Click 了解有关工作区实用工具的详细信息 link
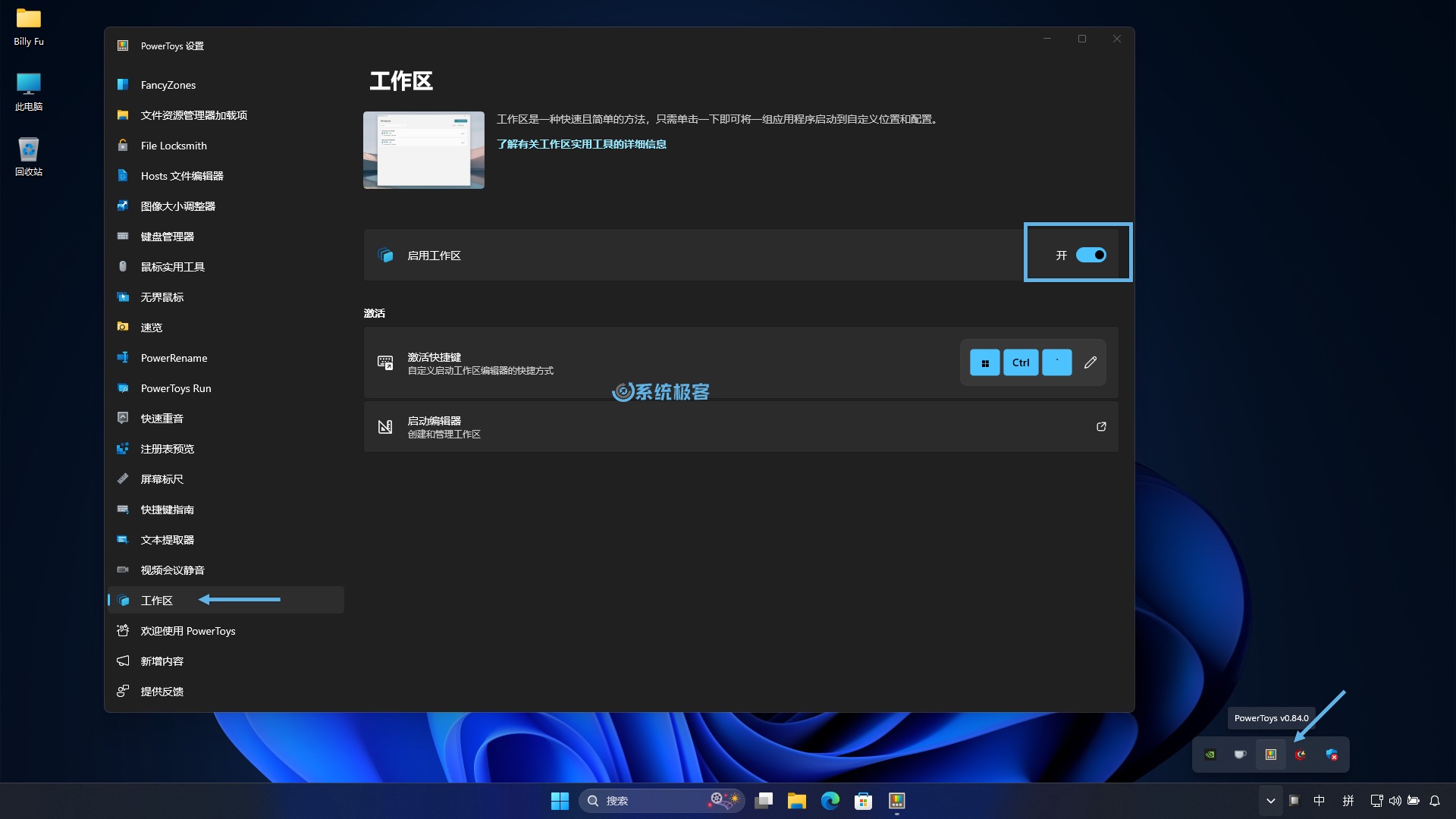 pos(582,143)
